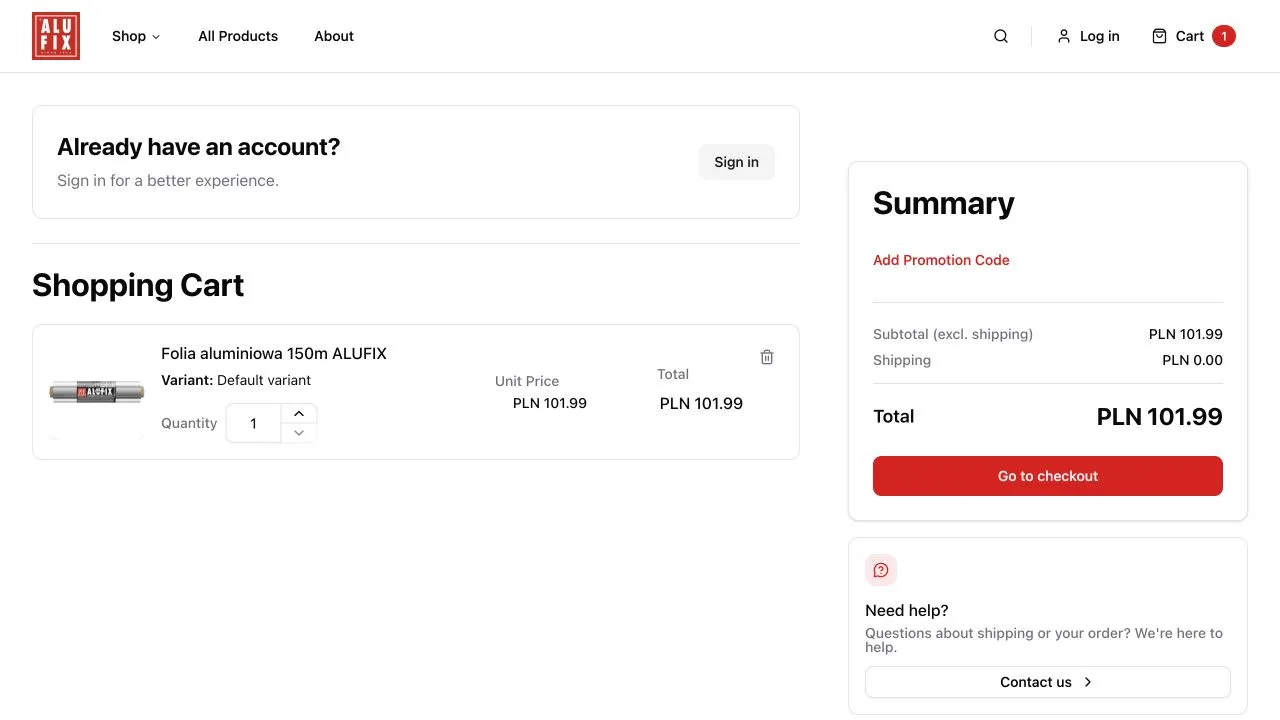Click the red cart count badge
Image resolution: width=1280 pixels, height=720 pixels.
point(1224,36)
